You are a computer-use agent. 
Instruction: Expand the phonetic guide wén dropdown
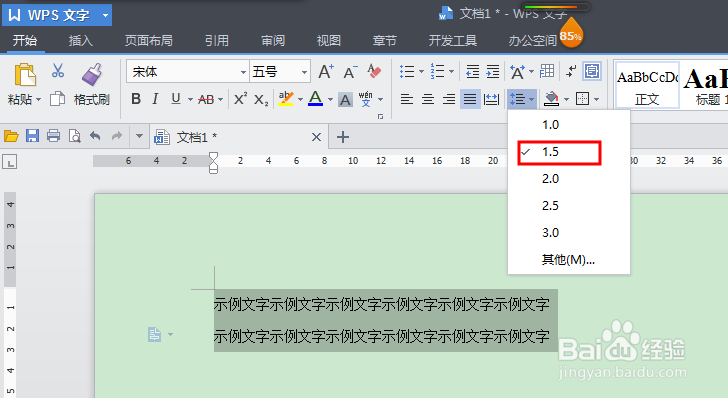pos(381,99)
